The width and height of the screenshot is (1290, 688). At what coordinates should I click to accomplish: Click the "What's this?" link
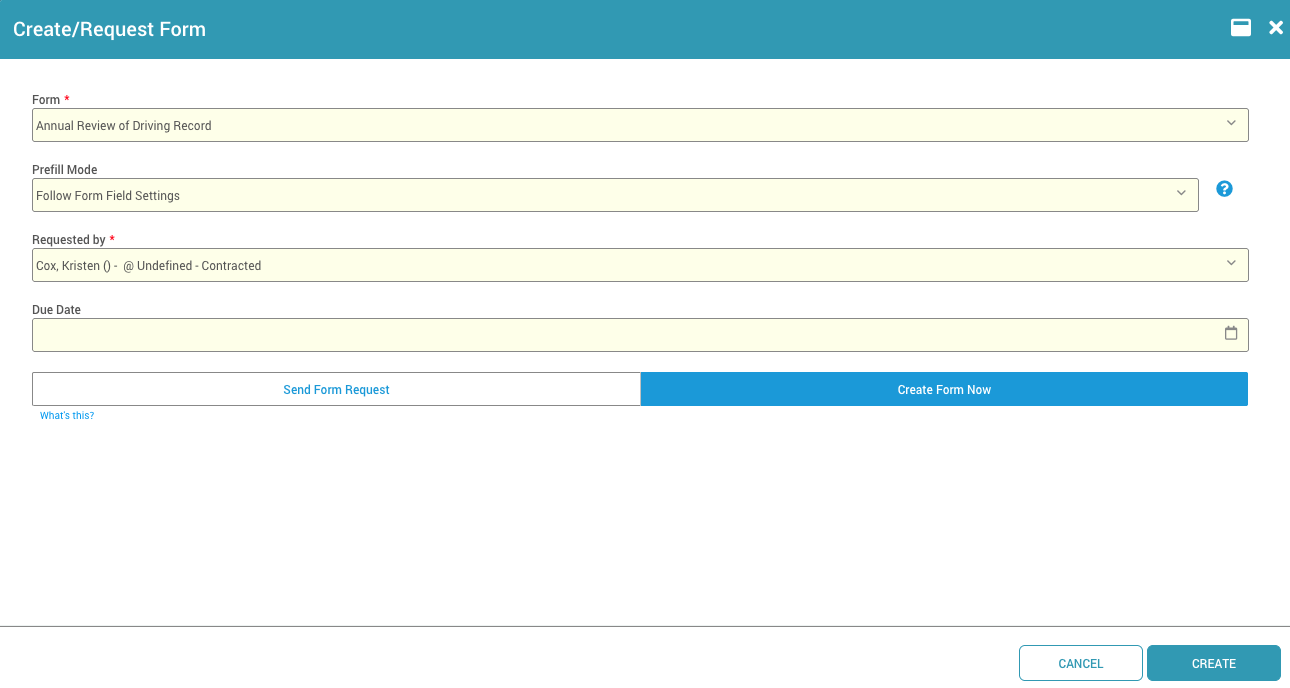tap(67, 416)
